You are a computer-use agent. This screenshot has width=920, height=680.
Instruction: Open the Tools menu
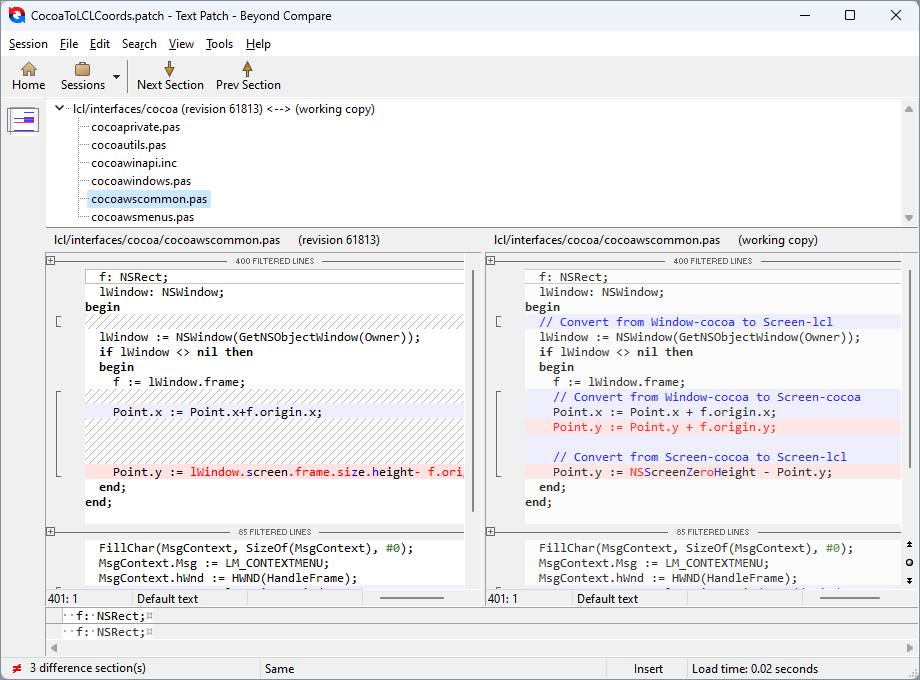219,44
